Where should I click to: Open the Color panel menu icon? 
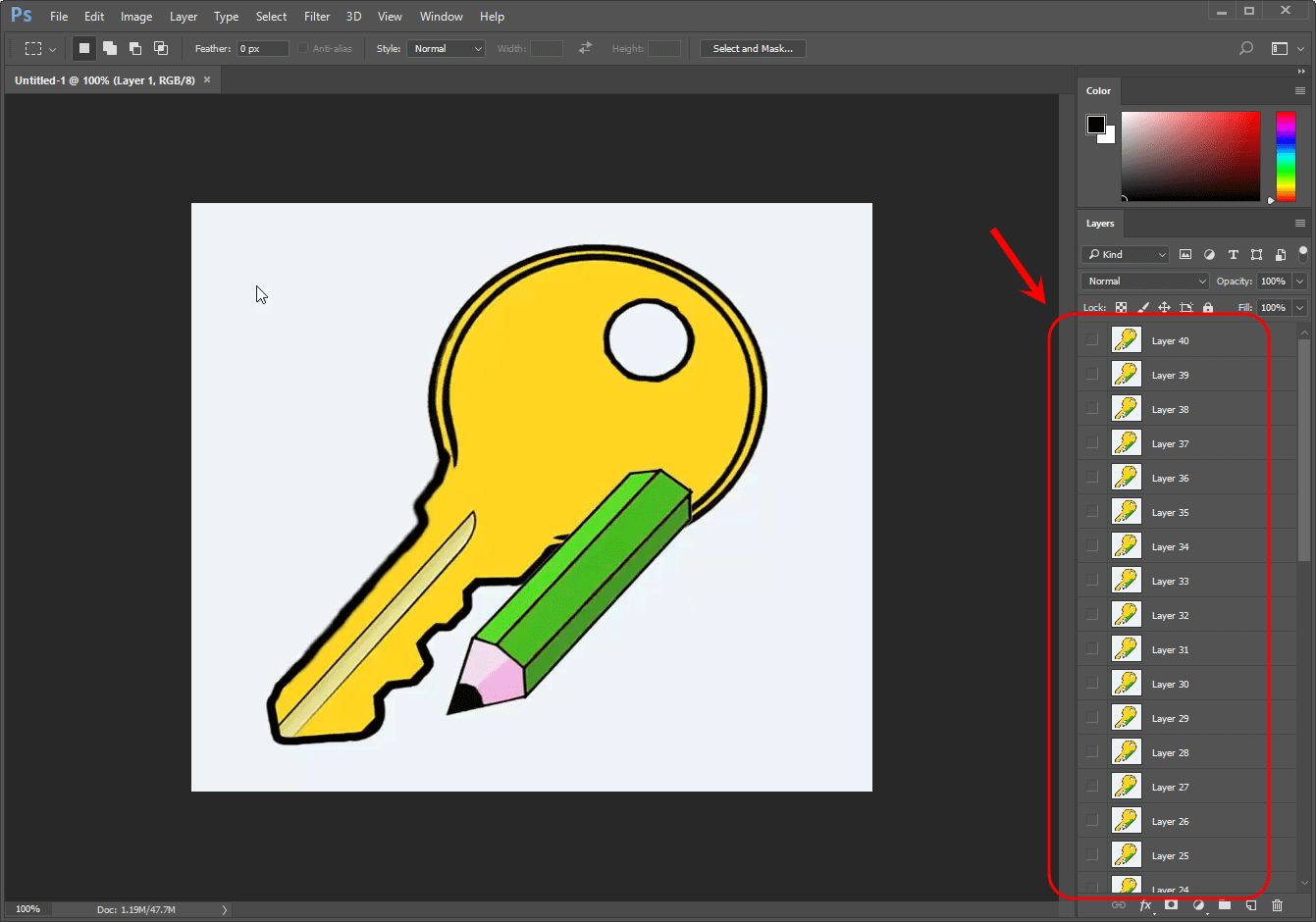coord(1300,90)
